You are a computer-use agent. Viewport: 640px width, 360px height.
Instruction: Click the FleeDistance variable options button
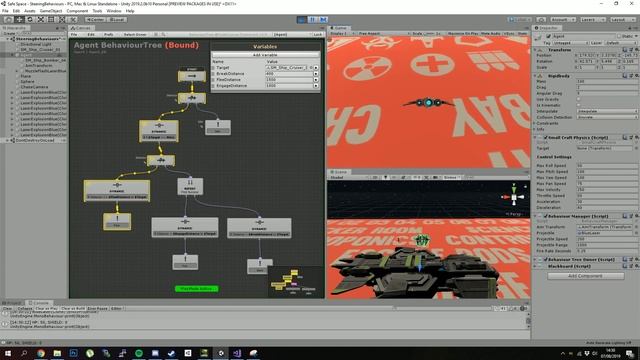[x=316, y=80]
